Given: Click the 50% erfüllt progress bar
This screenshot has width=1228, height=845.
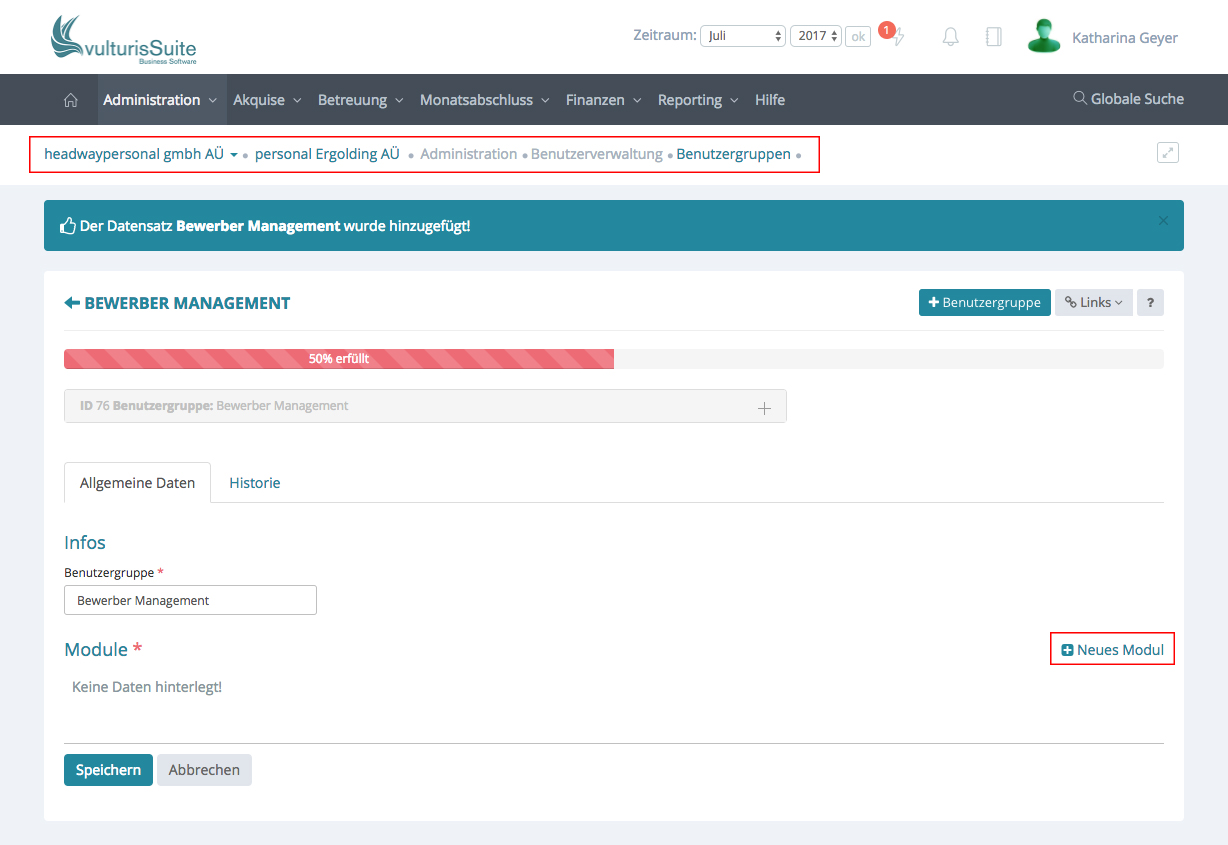Looking at the screenshot, I should click(x=339, y=359).
